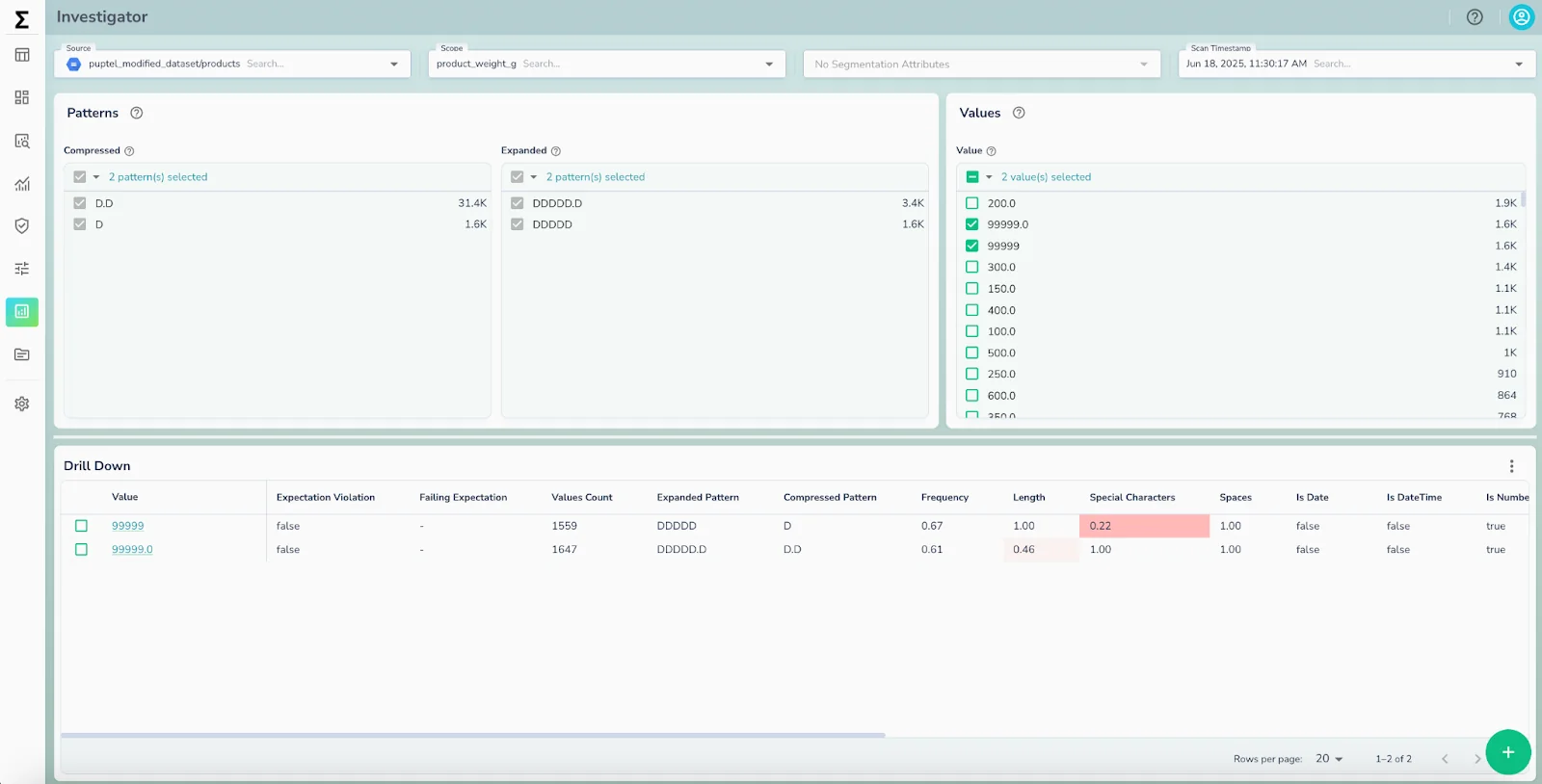
Task: Show help icon next to Value label
Action: tap(992, 151)
